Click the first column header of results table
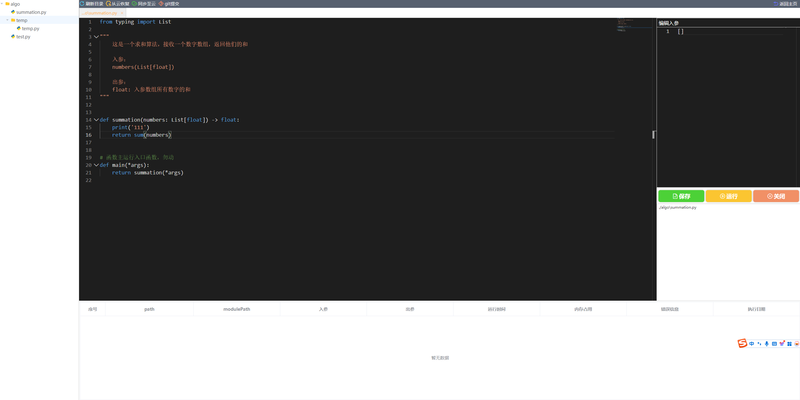The image size is (800, 400). (92, 309)
